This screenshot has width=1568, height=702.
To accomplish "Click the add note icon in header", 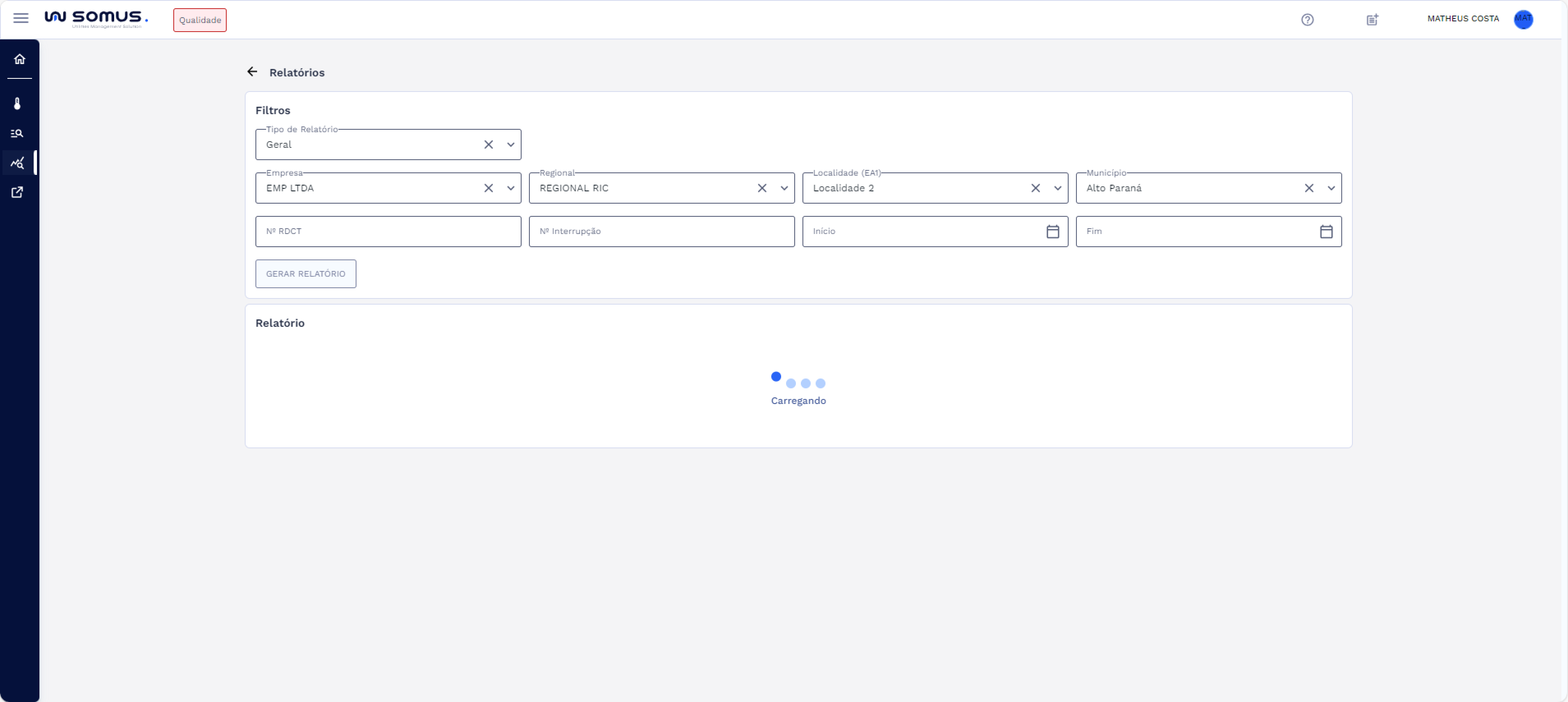I will tap(1372, 19).
